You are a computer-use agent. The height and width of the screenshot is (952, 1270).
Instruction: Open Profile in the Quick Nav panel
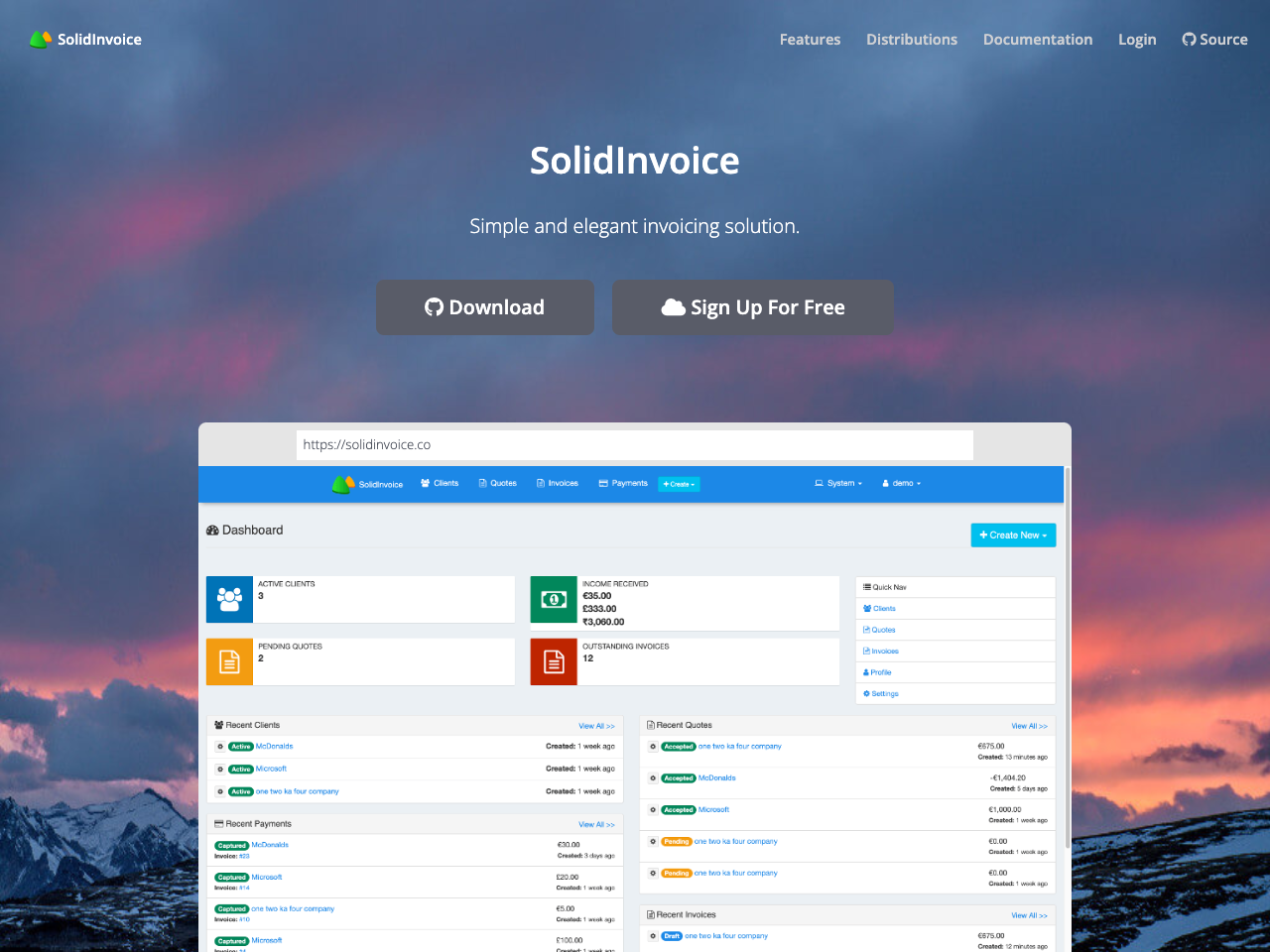pyautogui.click(x=877, y=672)
